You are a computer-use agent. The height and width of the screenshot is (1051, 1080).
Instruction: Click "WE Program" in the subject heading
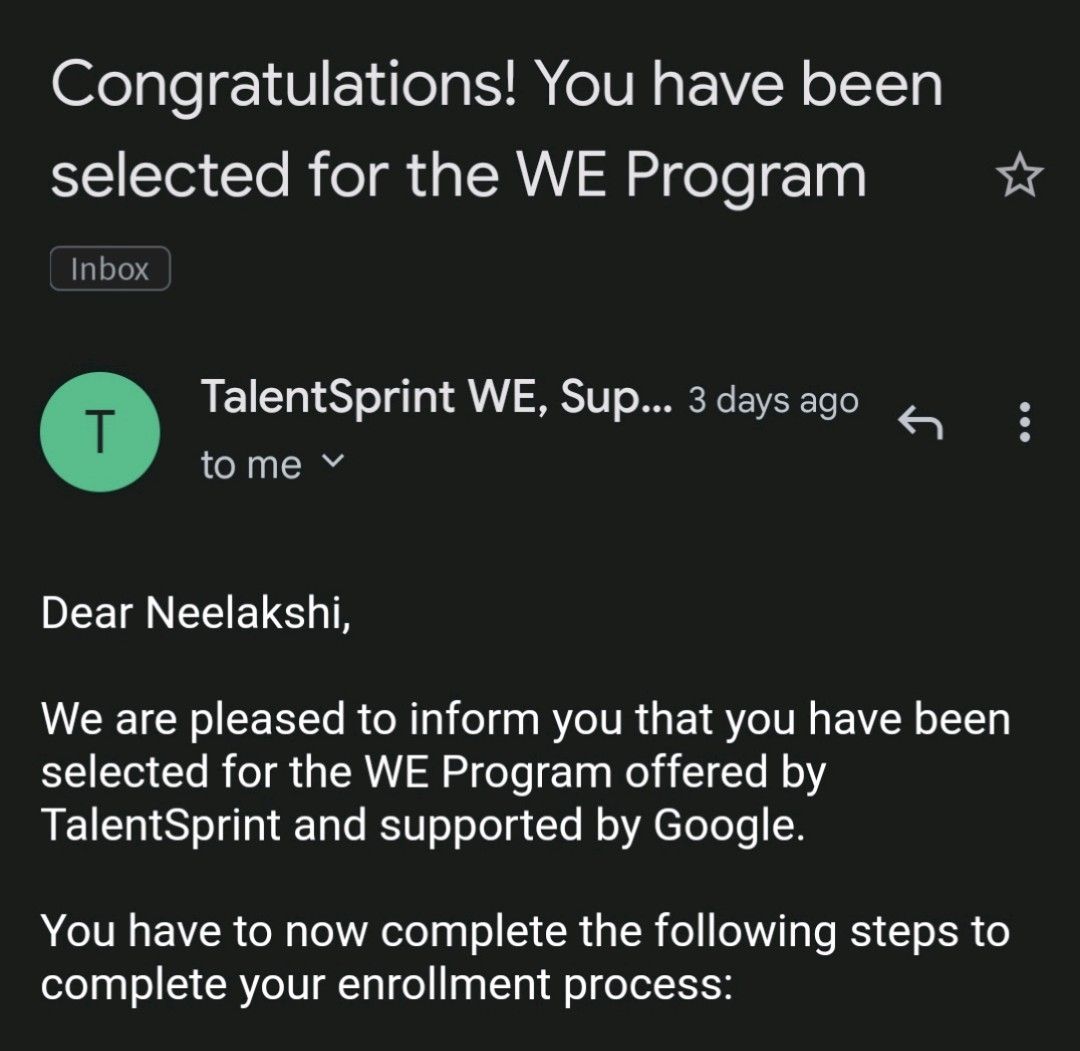[692, 176]
